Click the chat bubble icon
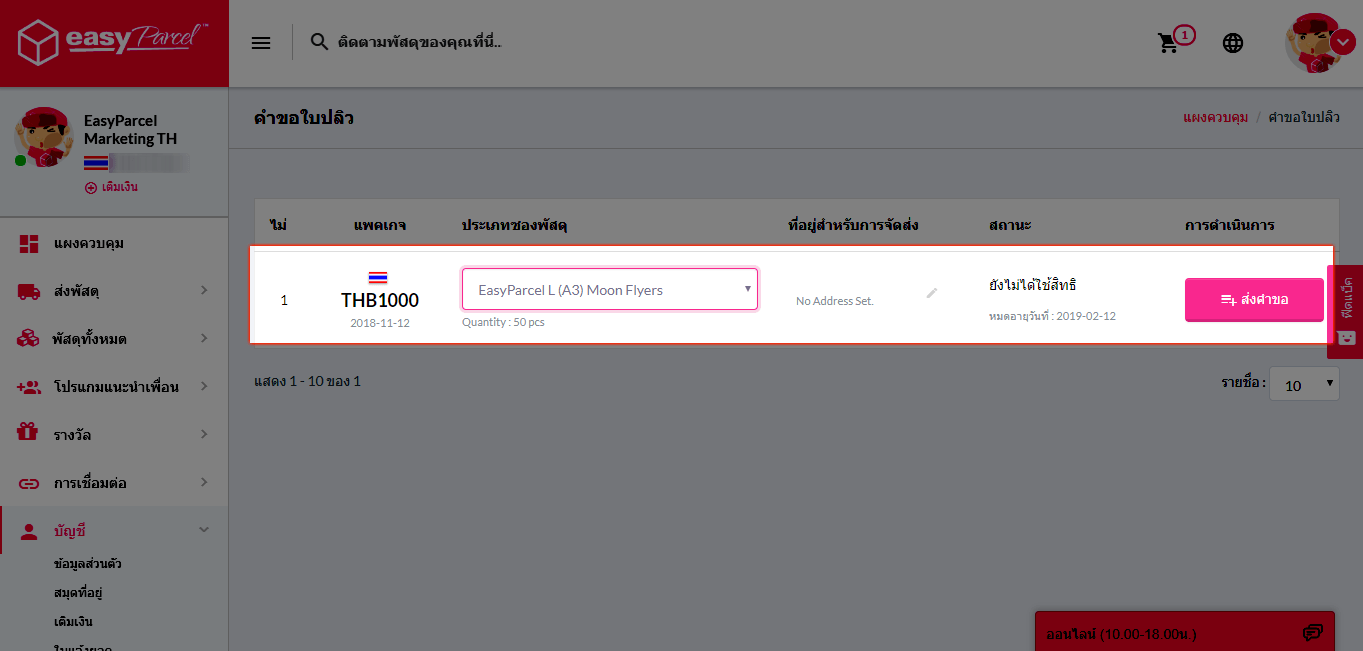The height and width of the screenshot is (651, 1363). [1313, 633]
